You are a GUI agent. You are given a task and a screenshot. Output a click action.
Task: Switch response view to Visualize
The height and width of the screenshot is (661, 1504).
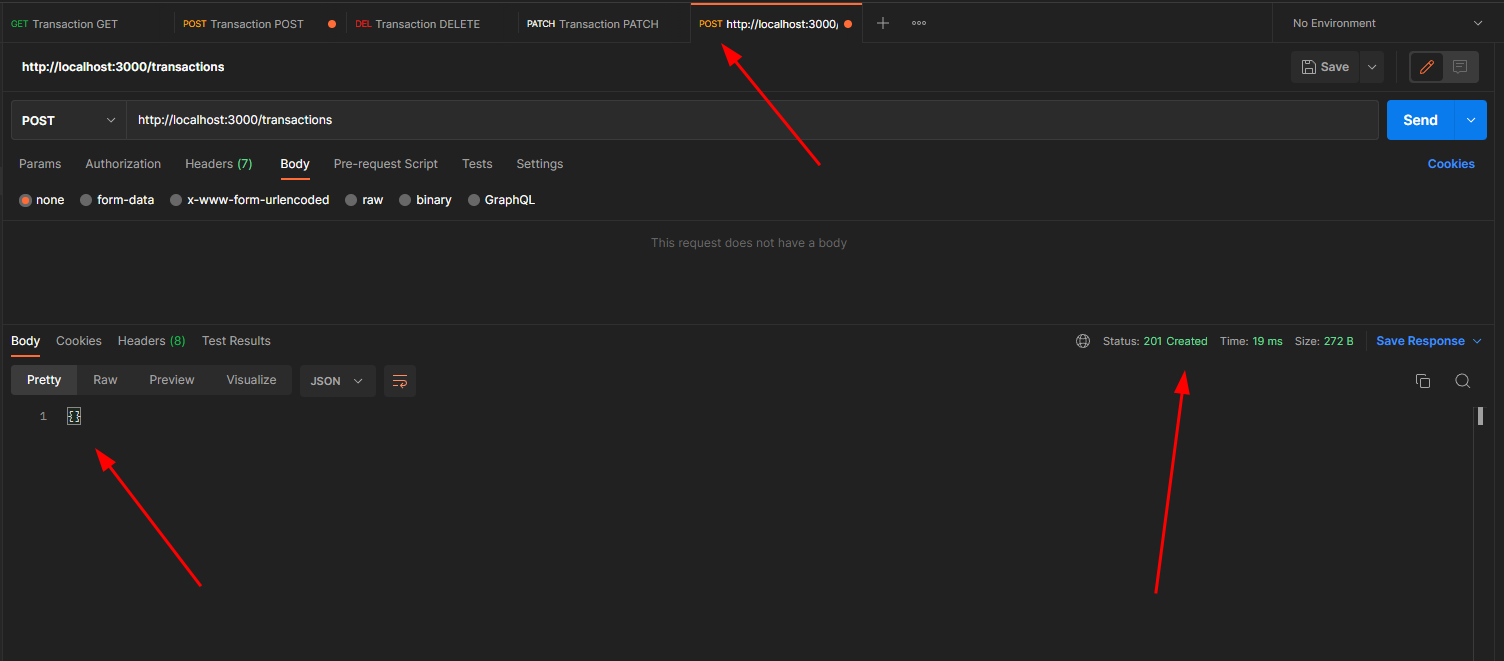(x=251, y=380)
